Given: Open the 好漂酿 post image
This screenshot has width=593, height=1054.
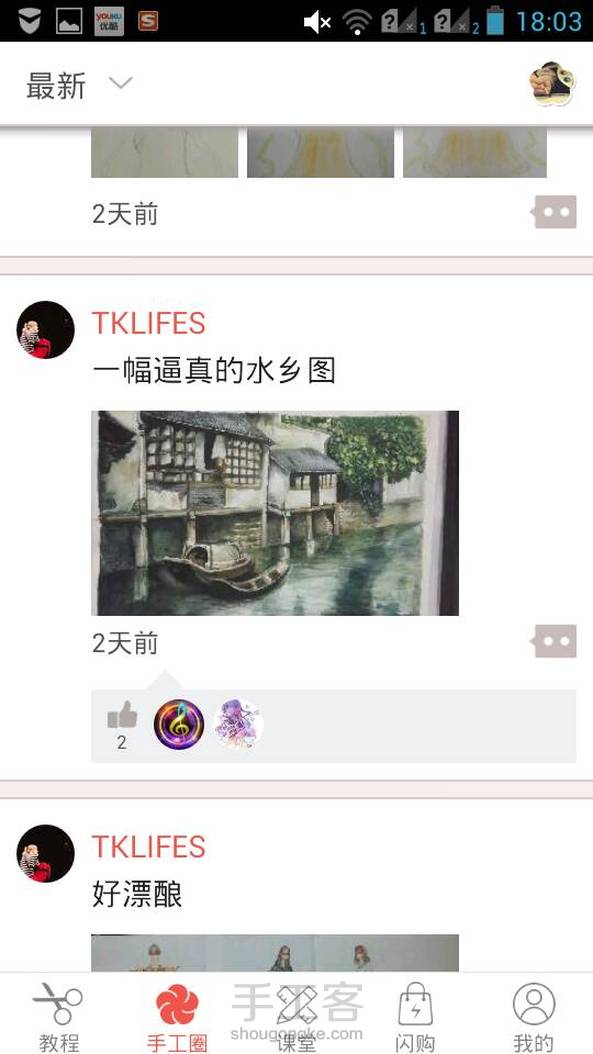Looking at the screenshot, I should tap(275, 953).
